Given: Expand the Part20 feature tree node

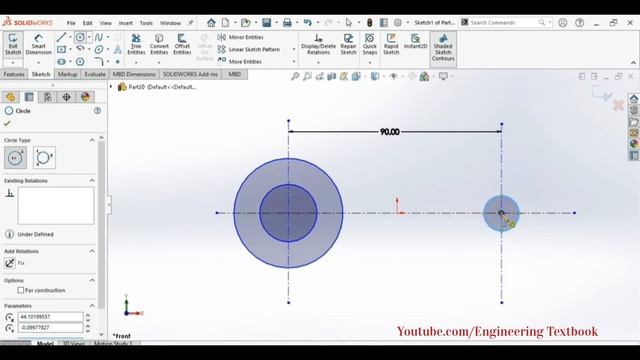Looking at the screenshot, I should (x=111, y=87).
